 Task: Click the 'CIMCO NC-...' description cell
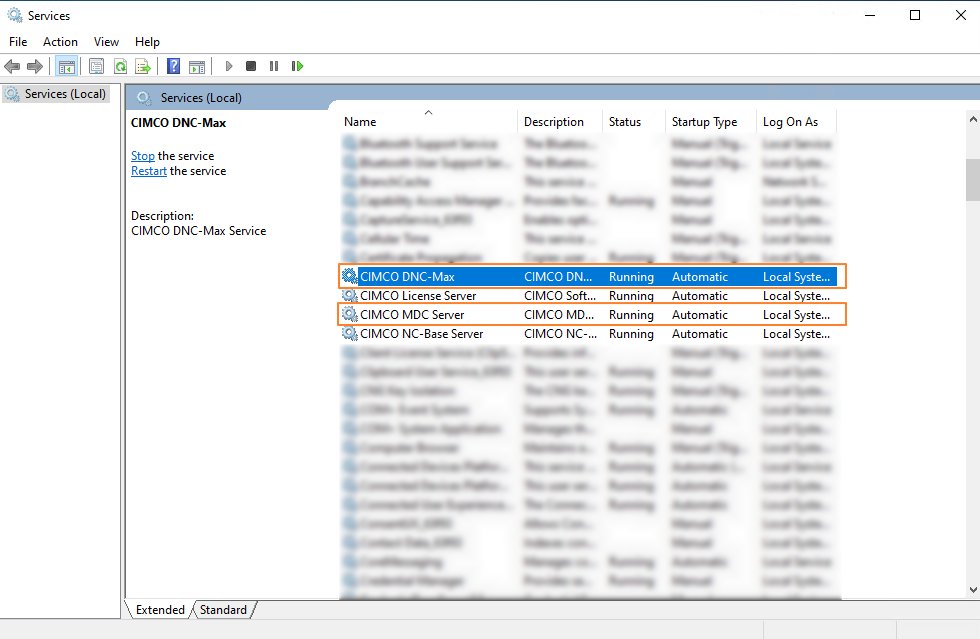(560, 334)
